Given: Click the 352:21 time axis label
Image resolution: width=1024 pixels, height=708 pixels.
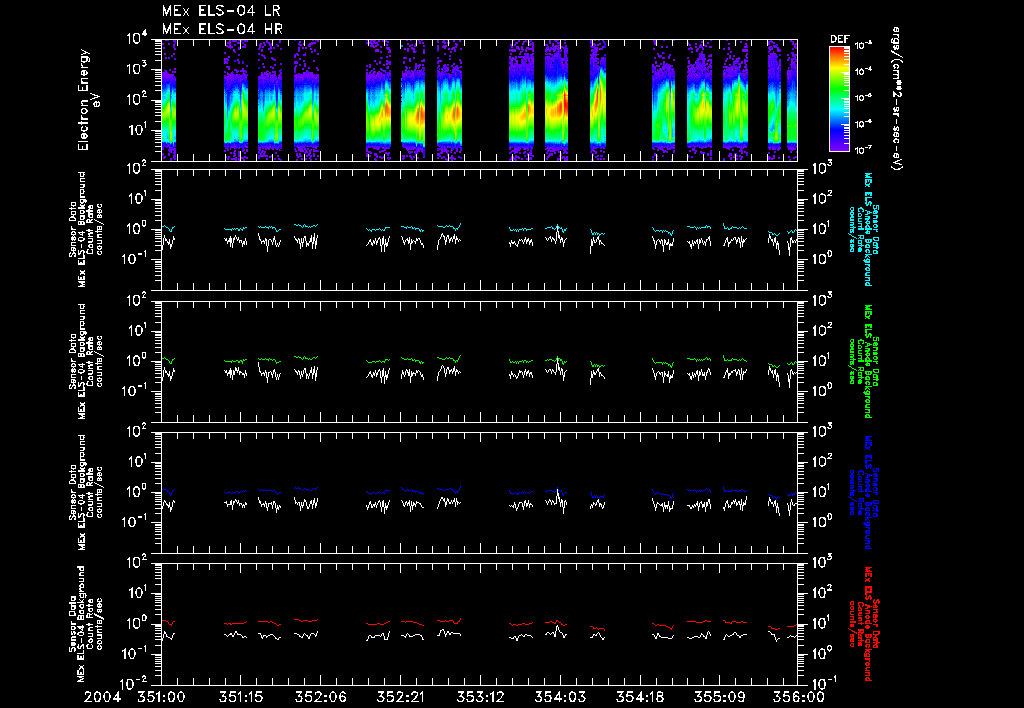Looking at the screenshot, I should 400,697.
